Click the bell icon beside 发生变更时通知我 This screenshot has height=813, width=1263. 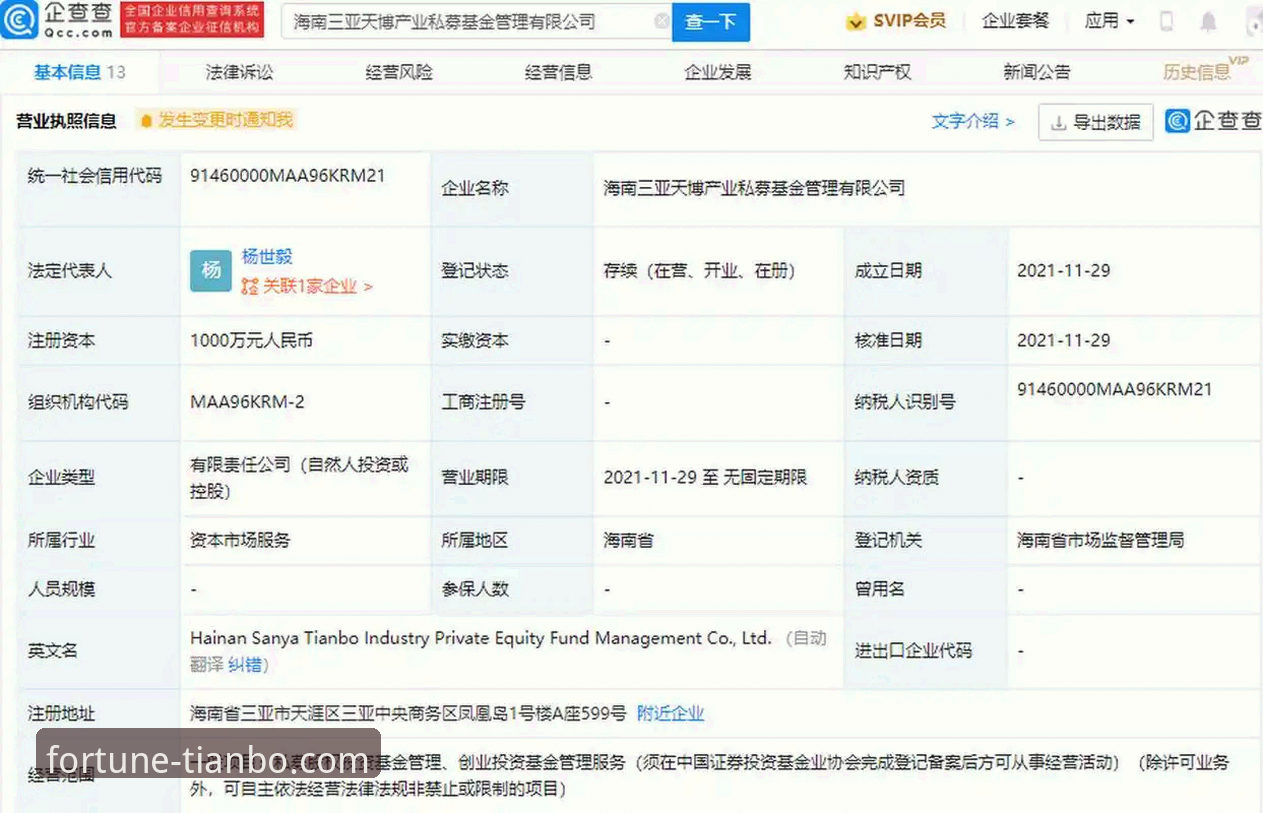click(x=146, y=121)
